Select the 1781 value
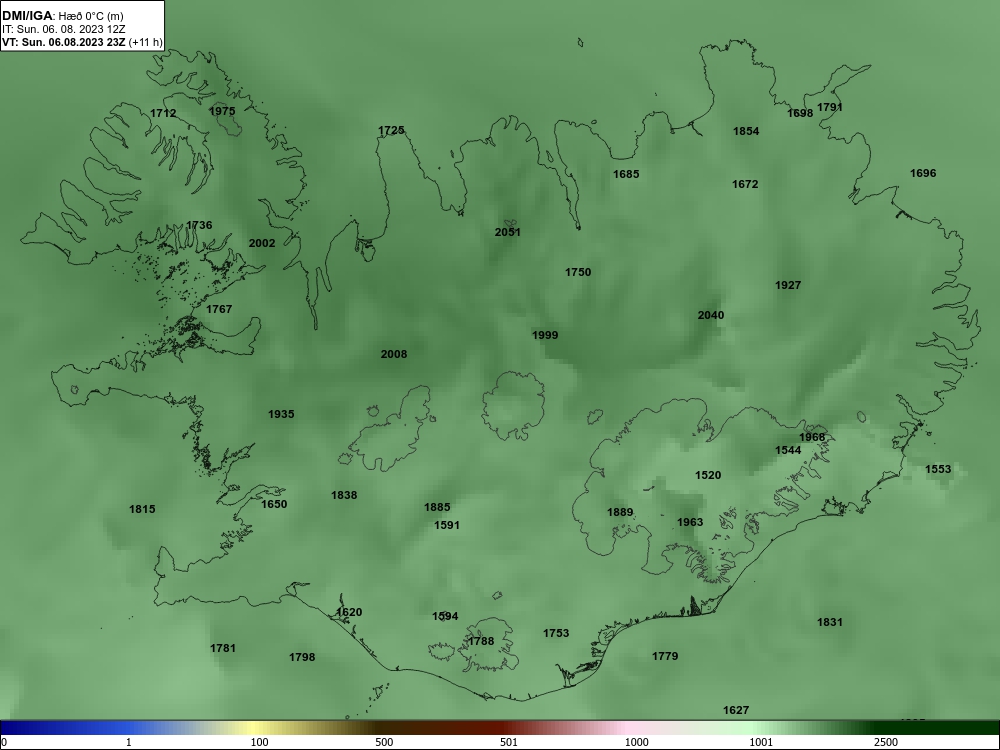Screen dimensions: 1000x750 223,649
